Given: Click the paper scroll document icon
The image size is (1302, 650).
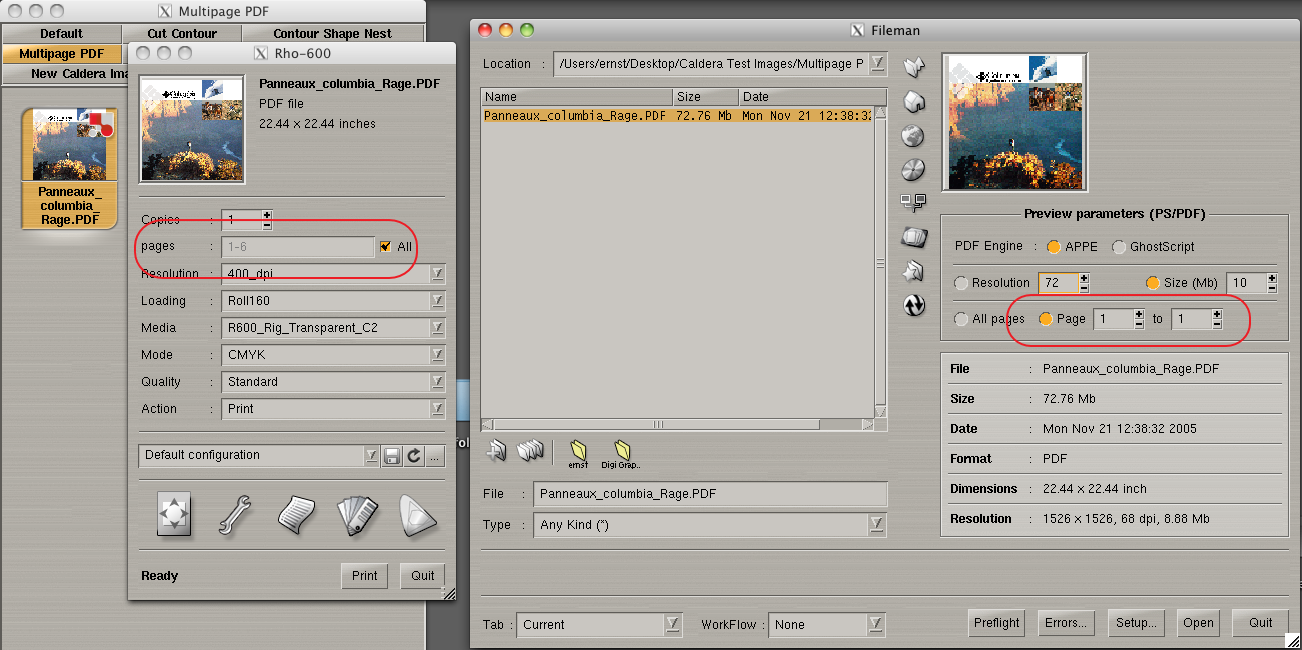Looking at the screenshot, I should (x=295, y=514).
